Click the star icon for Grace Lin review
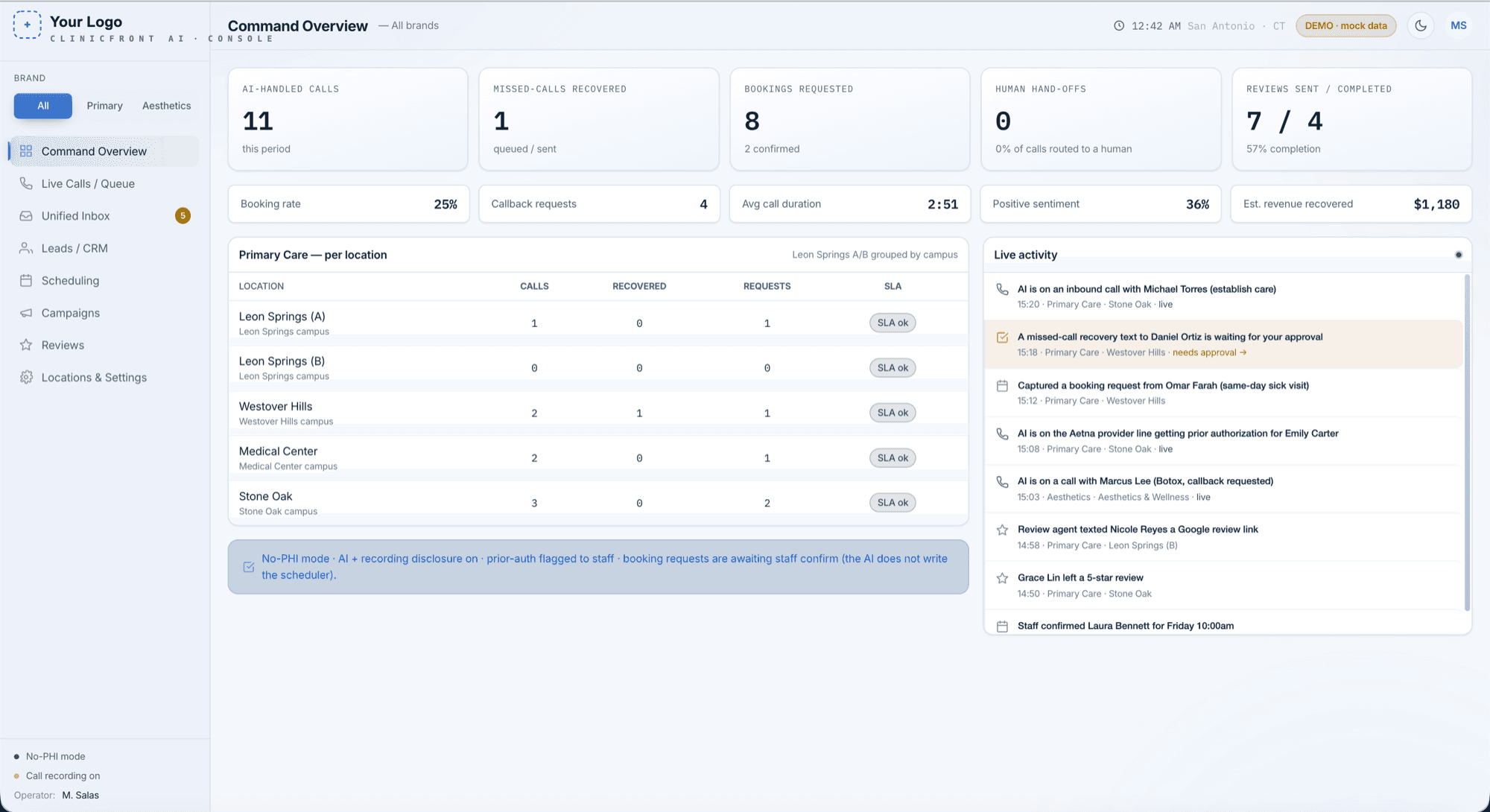The width and height of the screenshot is (1490, 812). (x=1003, y=578)
